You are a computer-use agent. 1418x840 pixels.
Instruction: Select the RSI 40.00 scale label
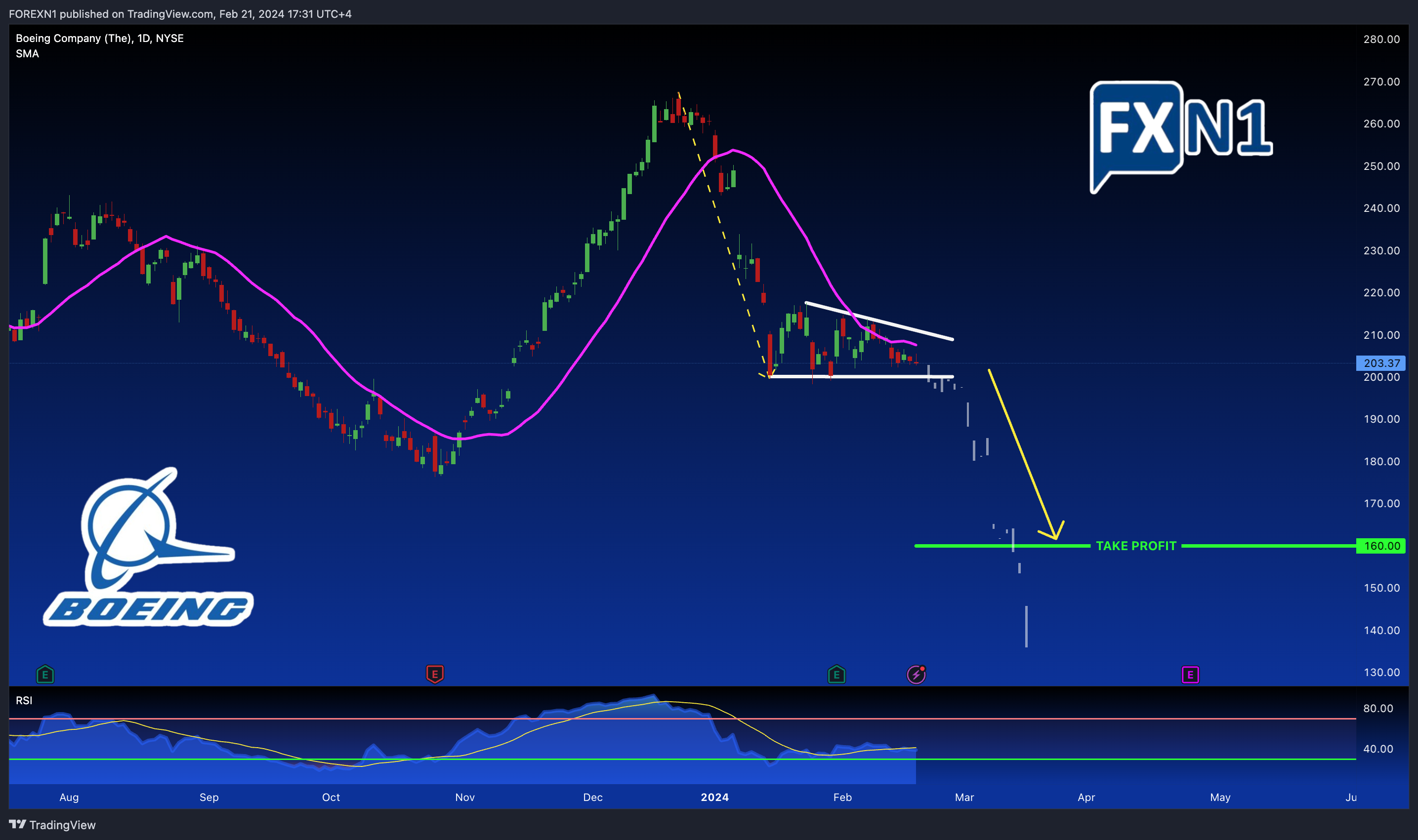(x=1378, y=748)
